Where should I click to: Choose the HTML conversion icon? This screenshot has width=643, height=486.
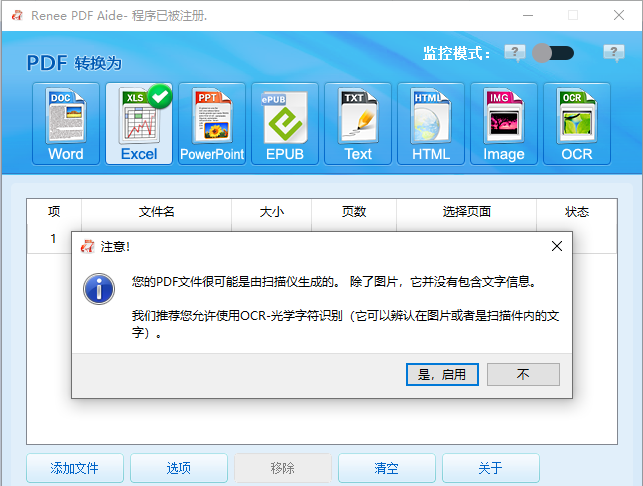pyautogui.click(x=431, y=124)
